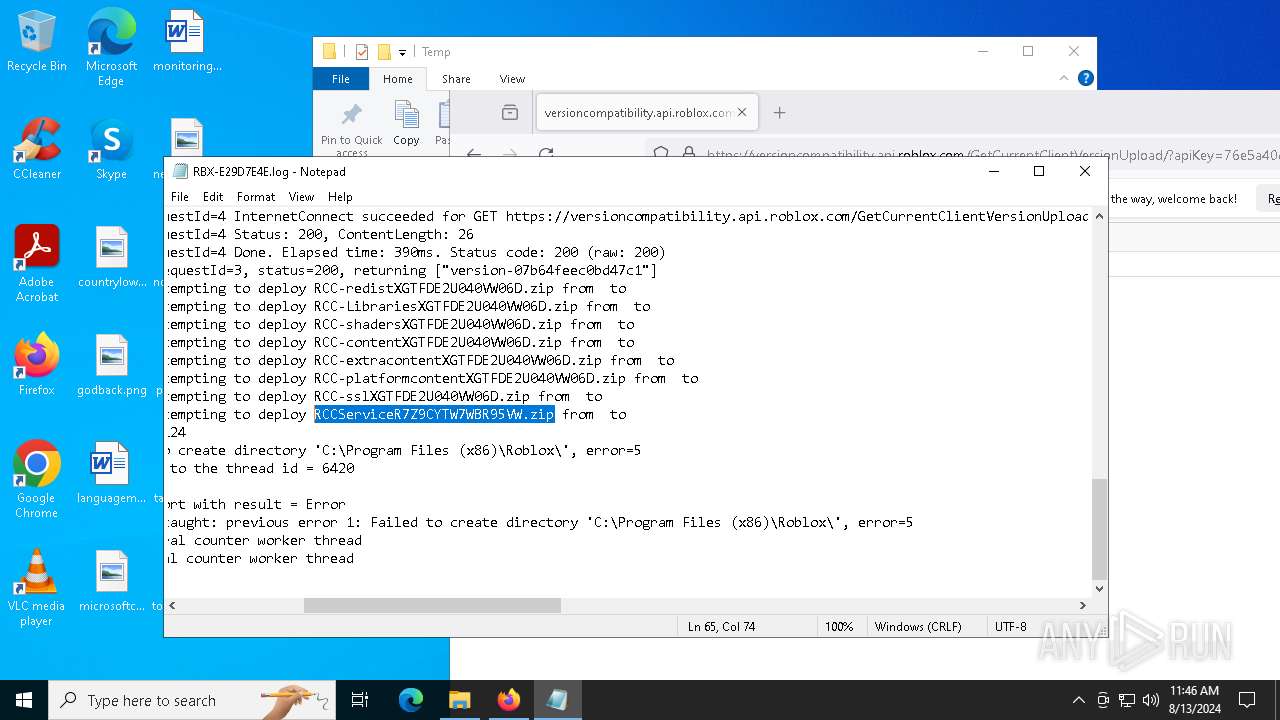Click Notepad horizontal scrollbar left arrow
Screen dimensions: 1280x720
point(173,605)
